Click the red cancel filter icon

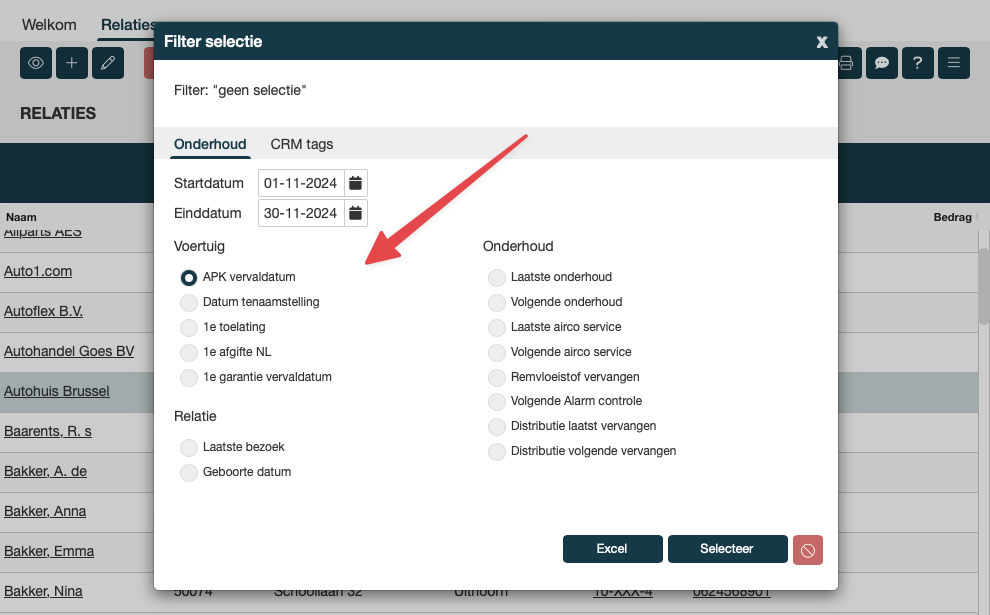click(x=808, y=550)
